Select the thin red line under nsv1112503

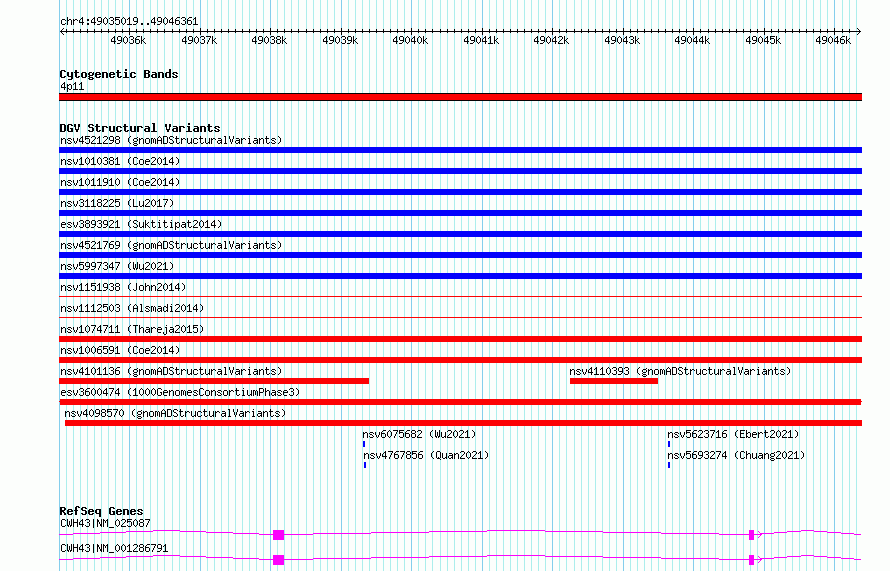tap(460, 317)
